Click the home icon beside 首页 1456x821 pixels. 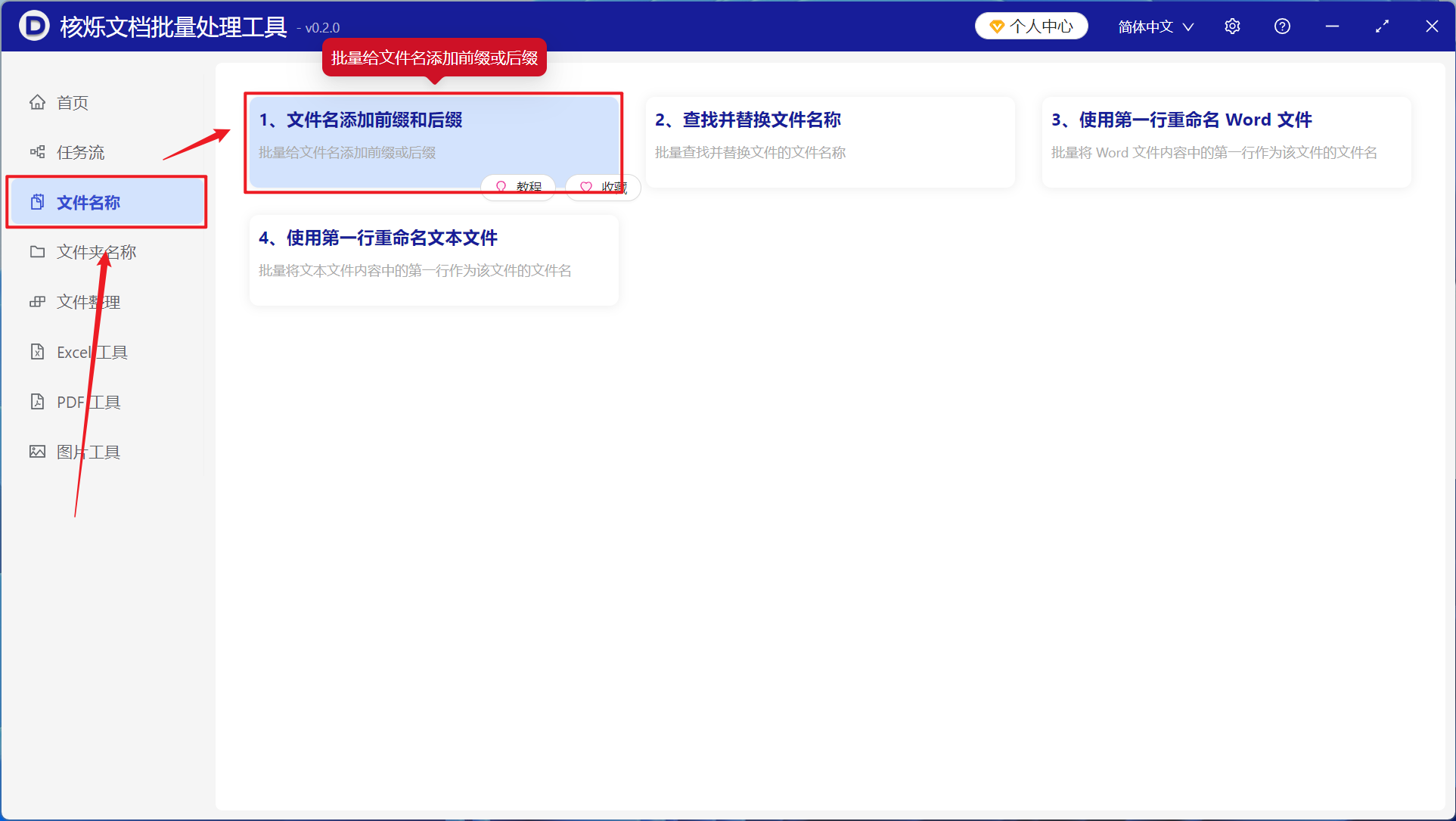[x=37, y=102]
